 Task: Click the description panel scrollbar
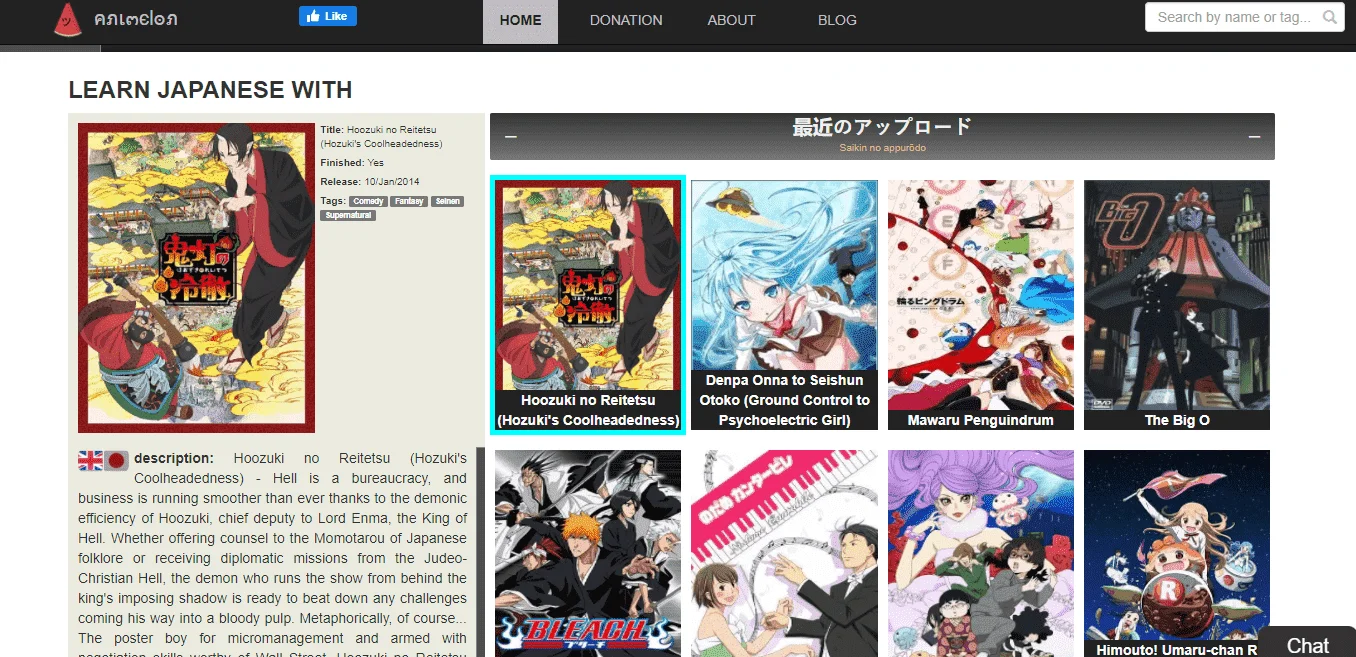(480, 552)
